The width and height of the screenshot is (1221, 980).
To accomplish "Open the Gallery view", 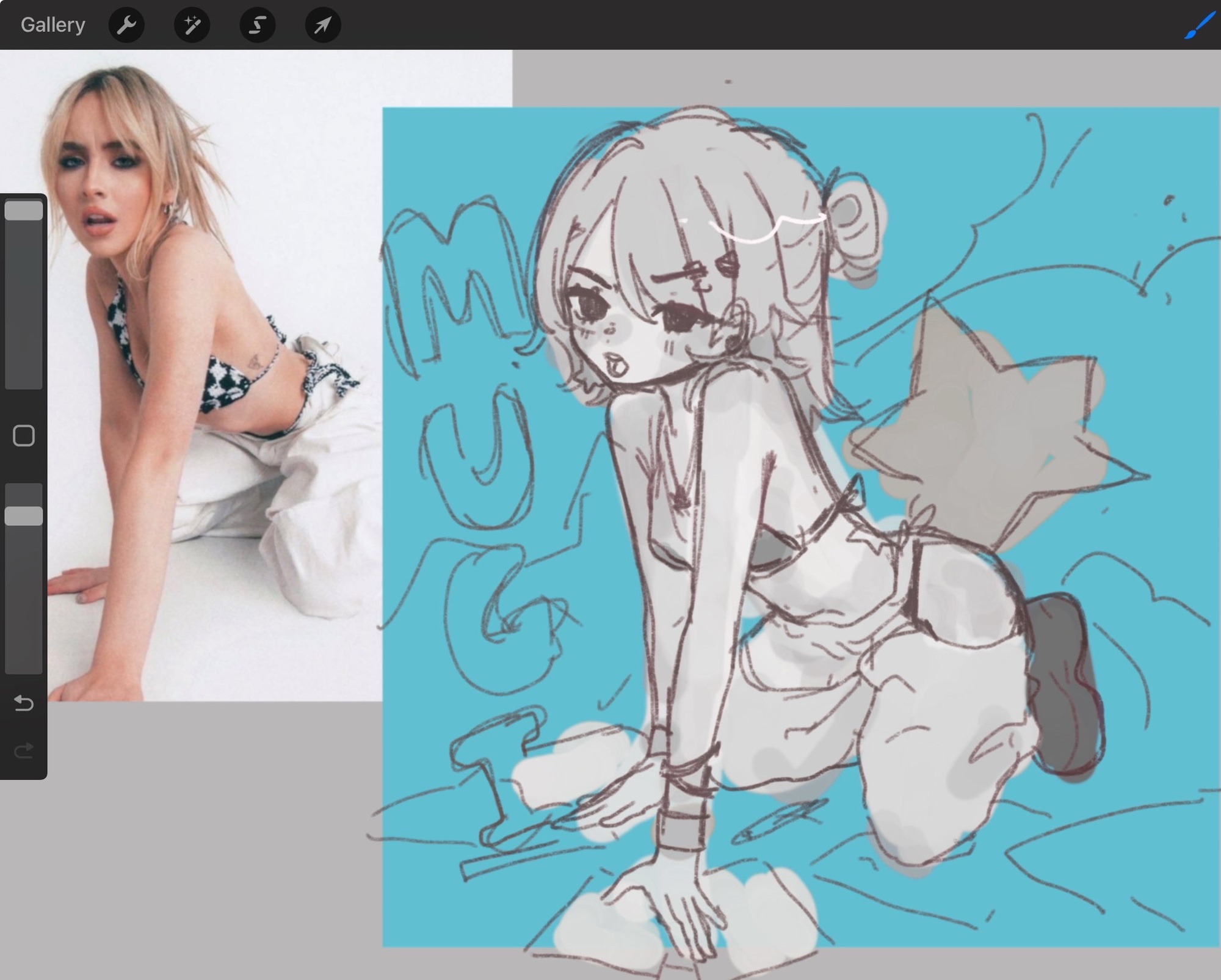I will (53, 25).
